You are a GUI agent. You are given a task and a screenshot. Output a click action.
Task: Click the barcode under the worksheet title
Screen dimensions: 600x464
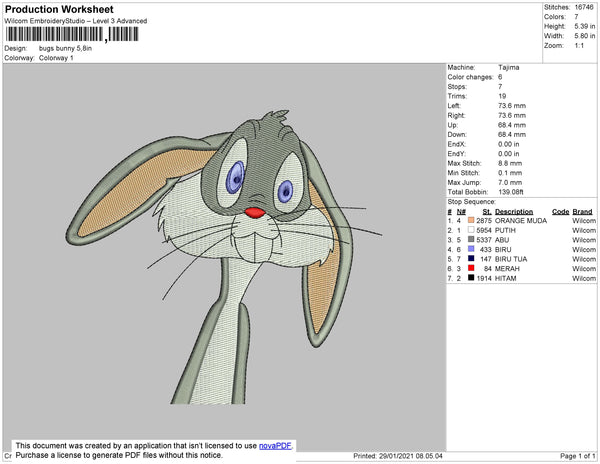72,34
